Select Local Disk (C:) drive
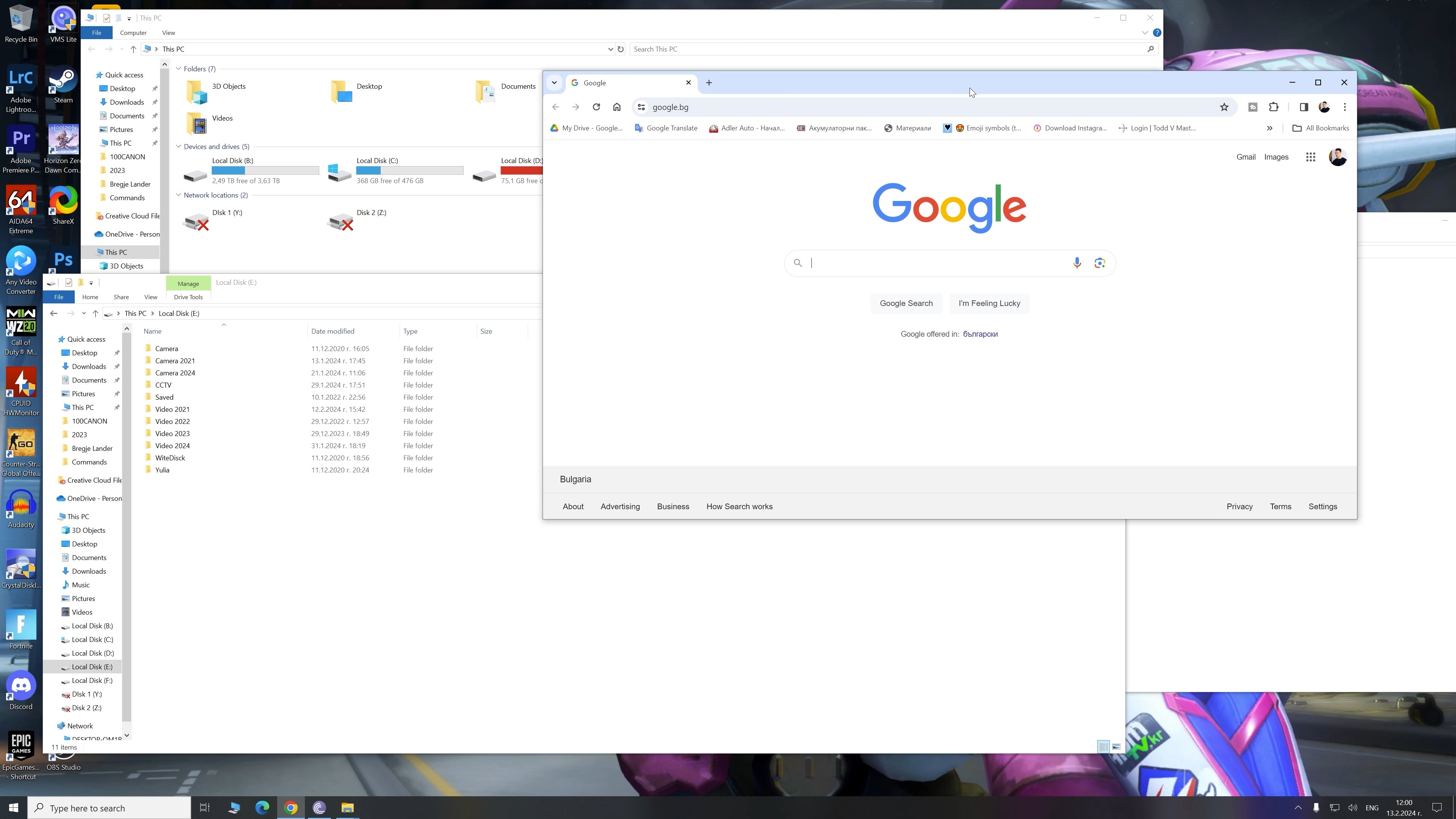 pyautogui.click(x=395, y=170)
